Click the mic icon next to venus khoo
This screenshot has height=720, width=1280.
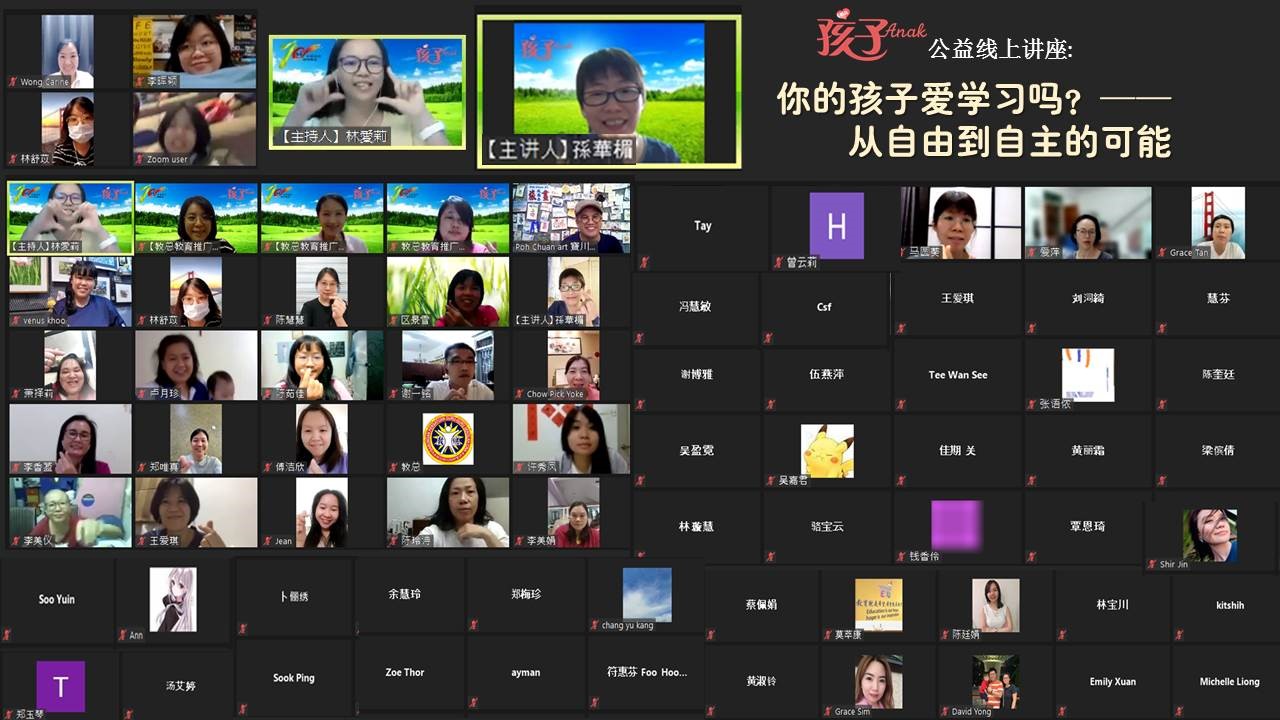coord(16,320)
